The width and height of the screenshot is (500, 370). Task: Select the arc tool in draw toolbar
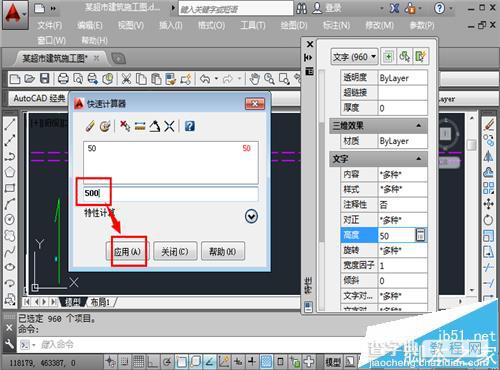pyautogui.click(x=10, y=204)
